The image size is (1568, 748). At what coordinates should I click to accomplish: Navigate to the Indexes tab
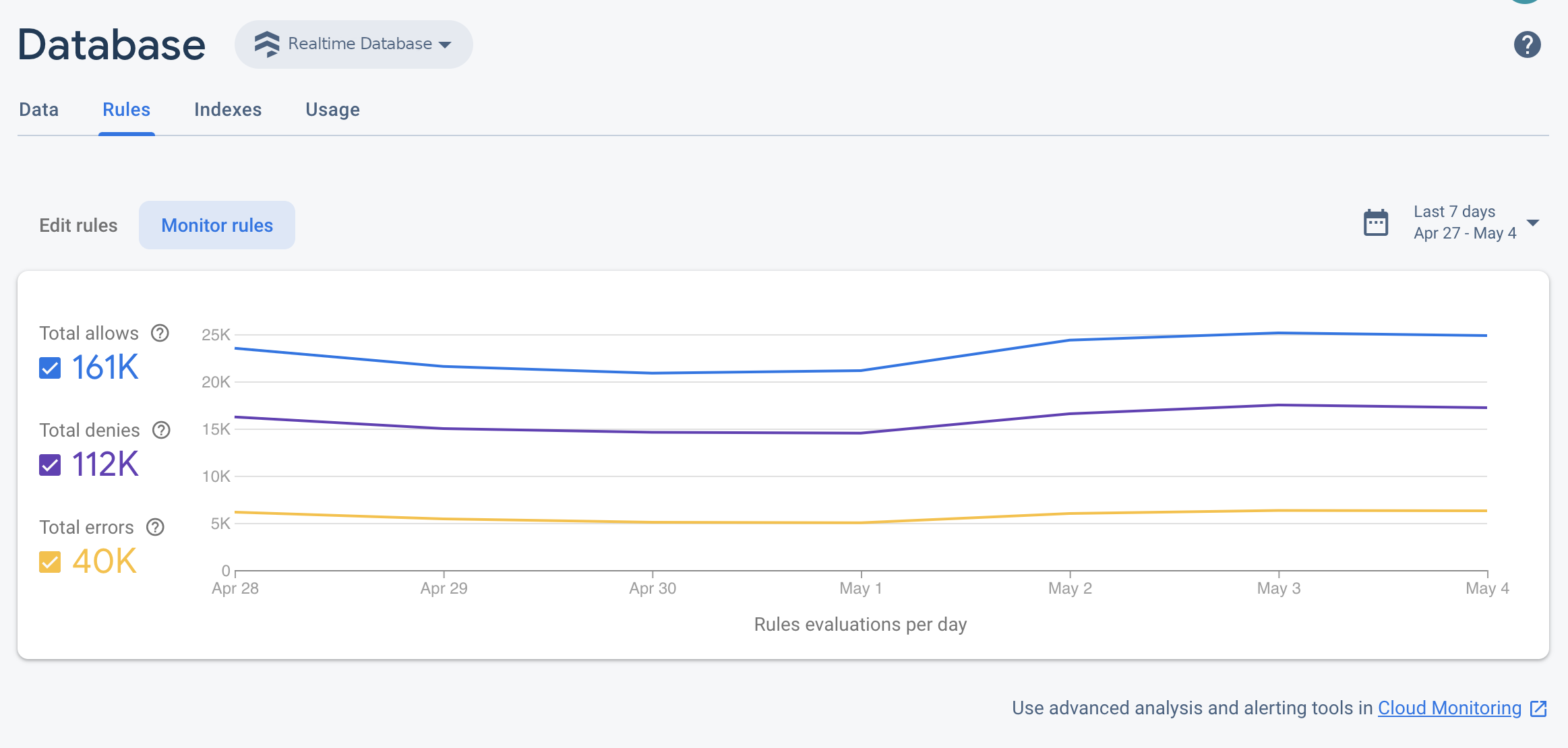228,109
